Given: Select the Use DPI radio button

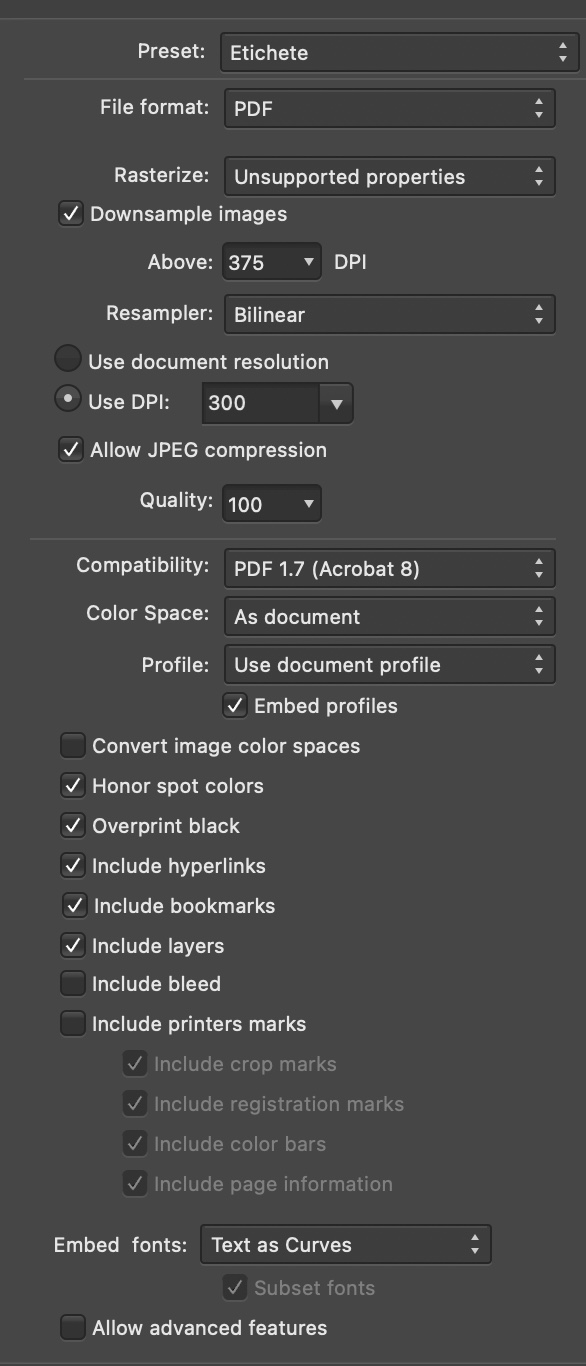Looking at the screenshot, I should [x=68, y=399].
